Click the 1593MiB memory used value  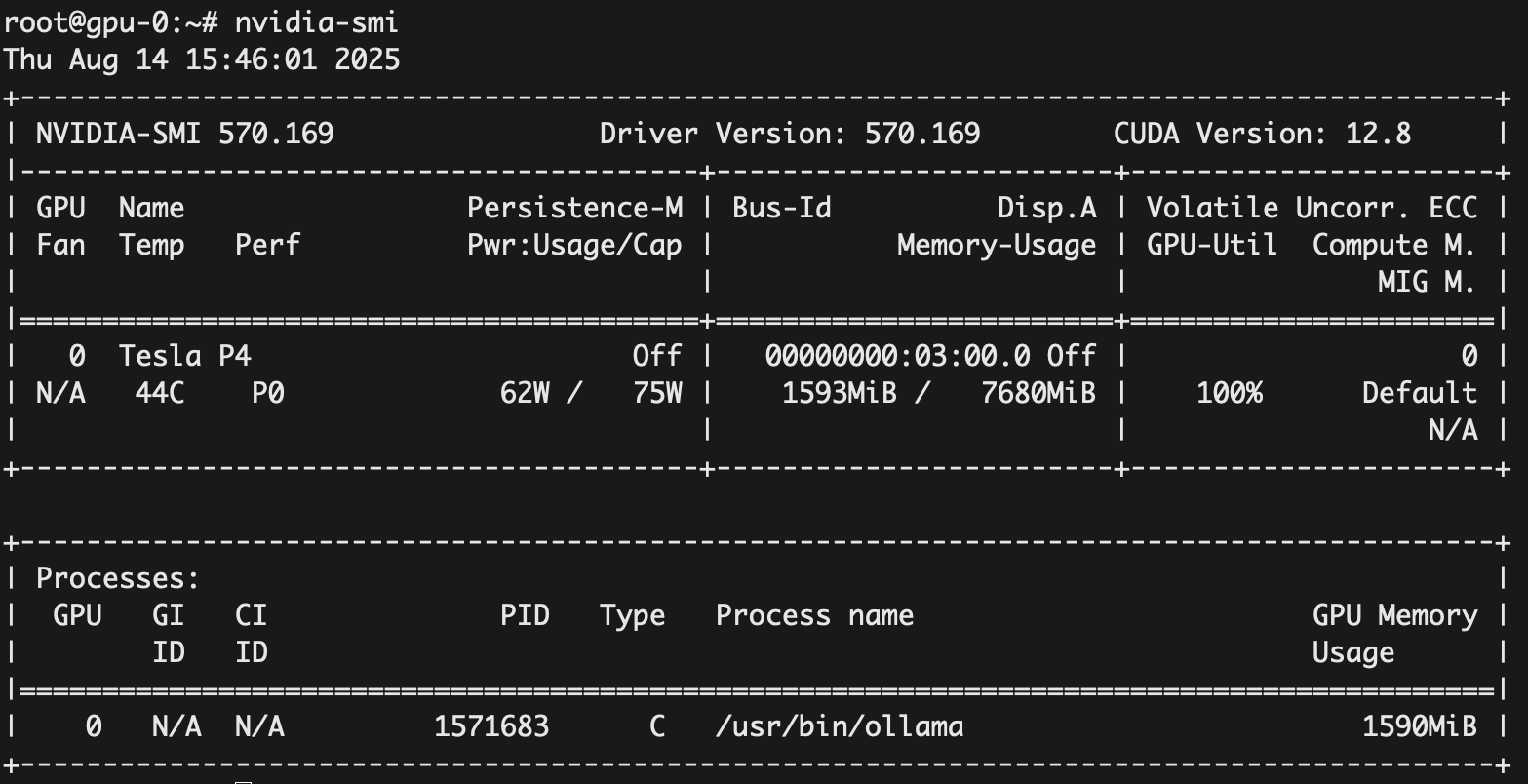click(x=839, y=393)
